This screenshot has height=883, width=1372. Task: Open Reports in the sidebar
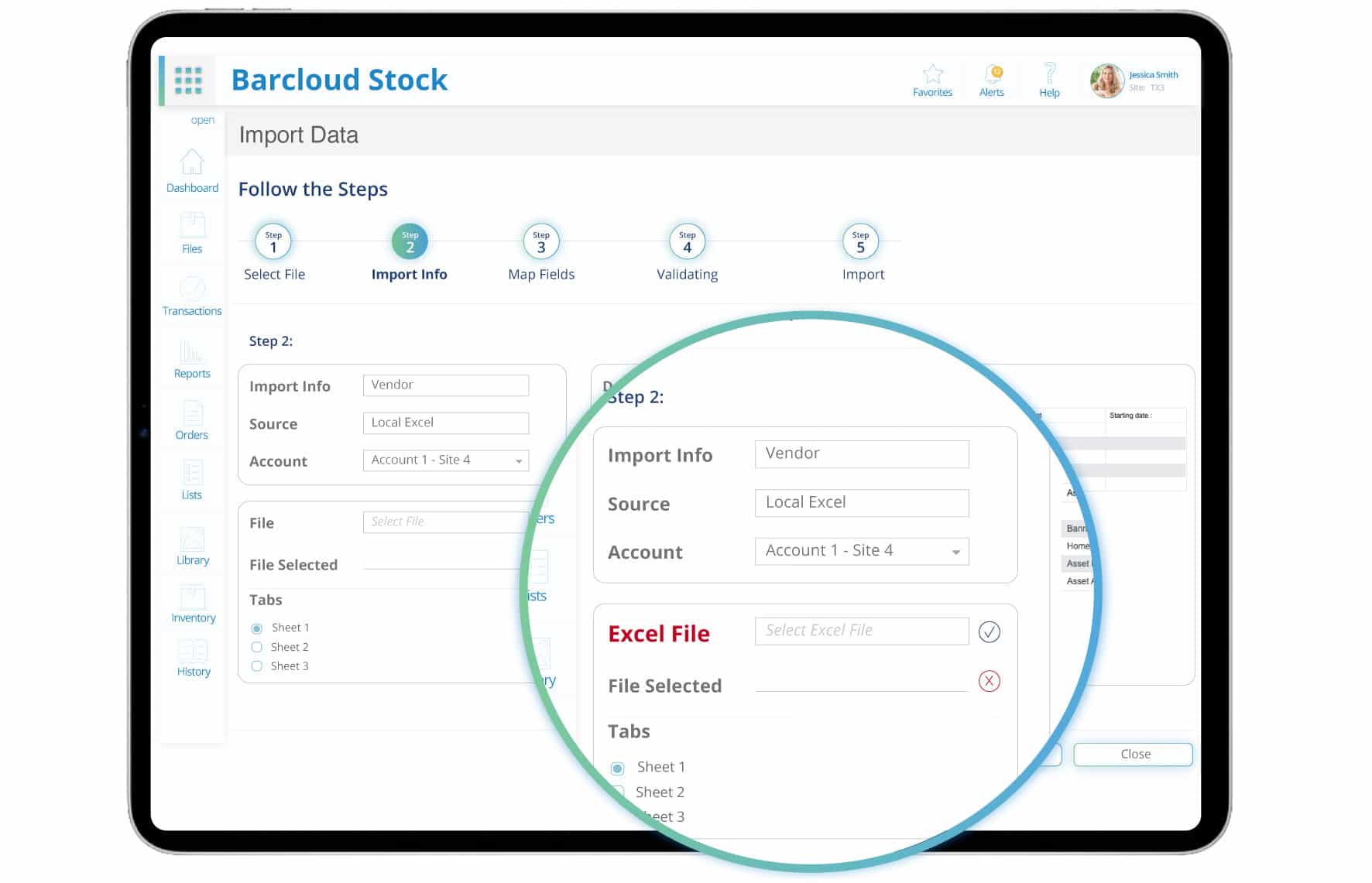(x=192, y=359)
